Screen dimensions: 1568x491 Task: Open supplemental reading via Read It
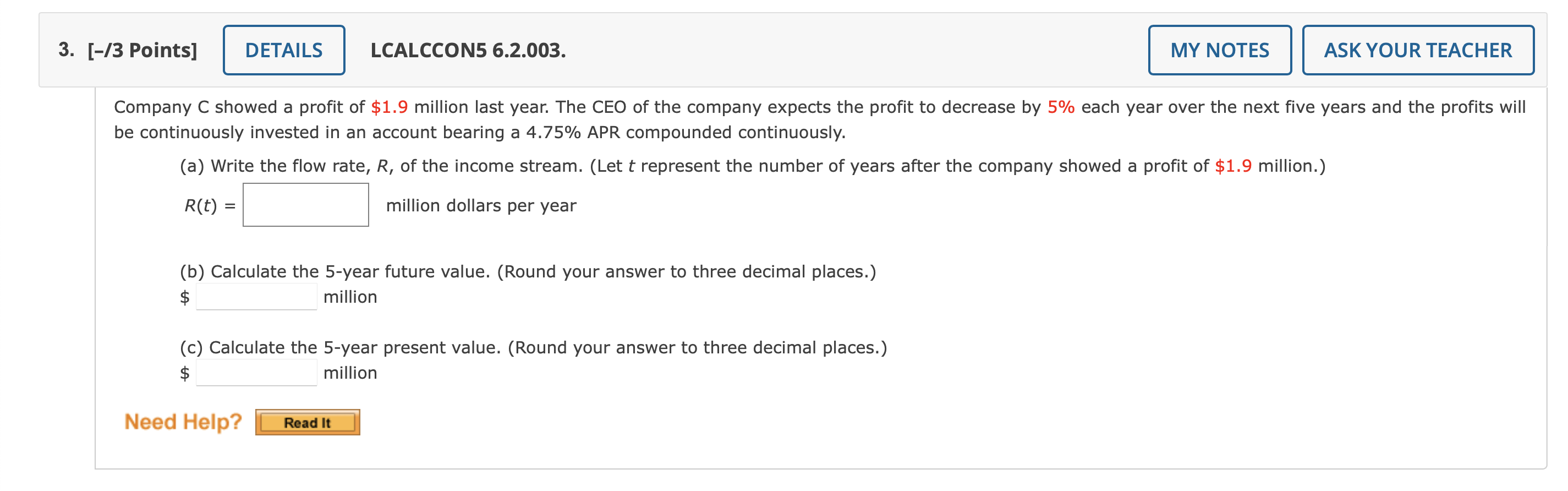coord(307,422)
